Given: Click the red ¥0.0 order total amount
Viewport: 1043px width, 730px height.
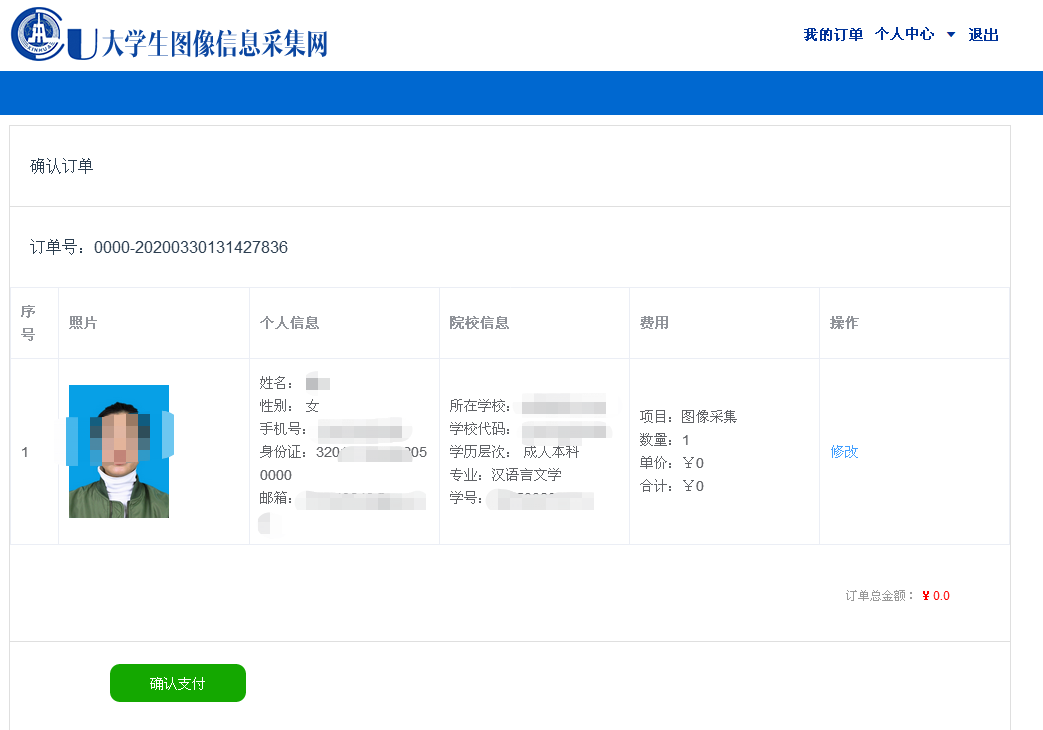Looking at the screenshot, I should pyautogui.click(x=936, y=596).
